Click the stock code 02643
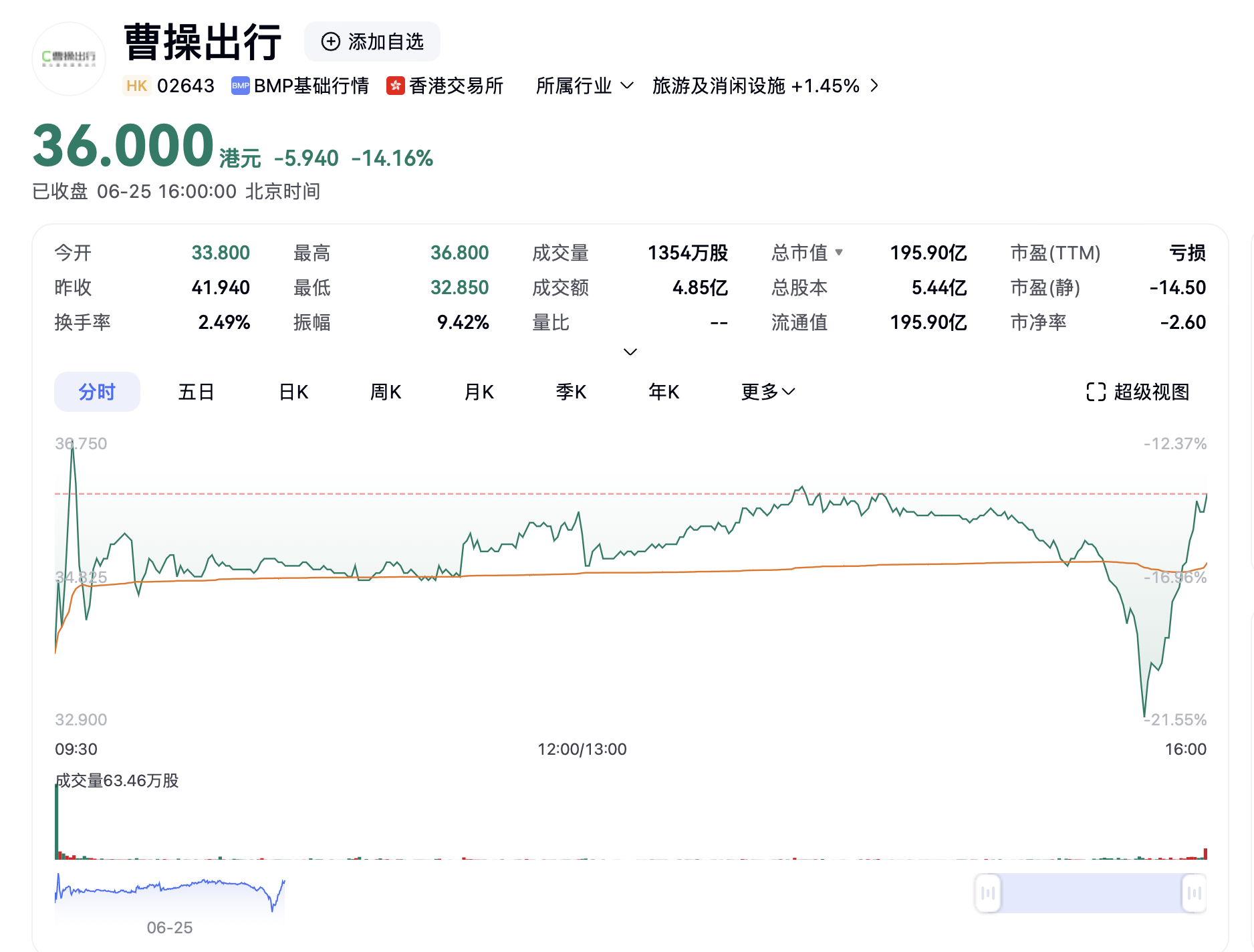Image resolution: width=1254 pixels, height=952 pixels. tap(186, 86)
